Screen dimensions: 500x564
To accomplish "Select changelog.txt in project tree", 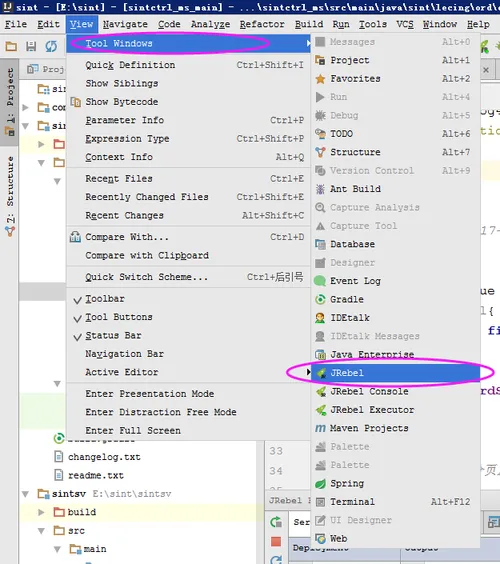I will (104, 457).
